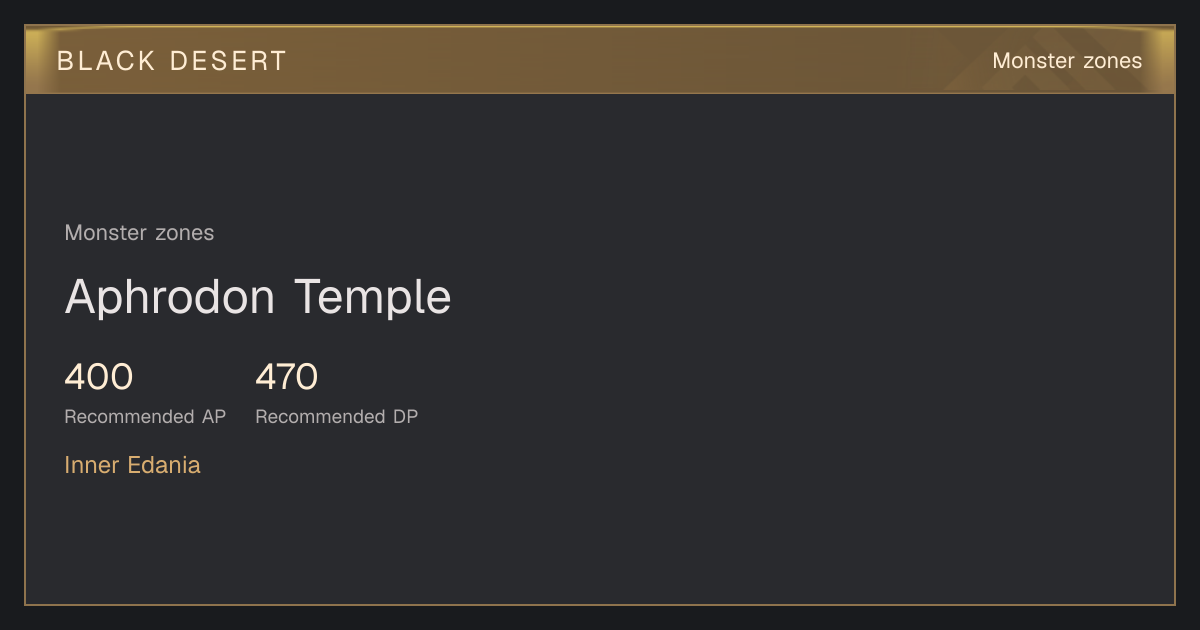Open the Inner Edania region link
The height and width of the screenshot is (630, 1200).
[x=133, y=465]
